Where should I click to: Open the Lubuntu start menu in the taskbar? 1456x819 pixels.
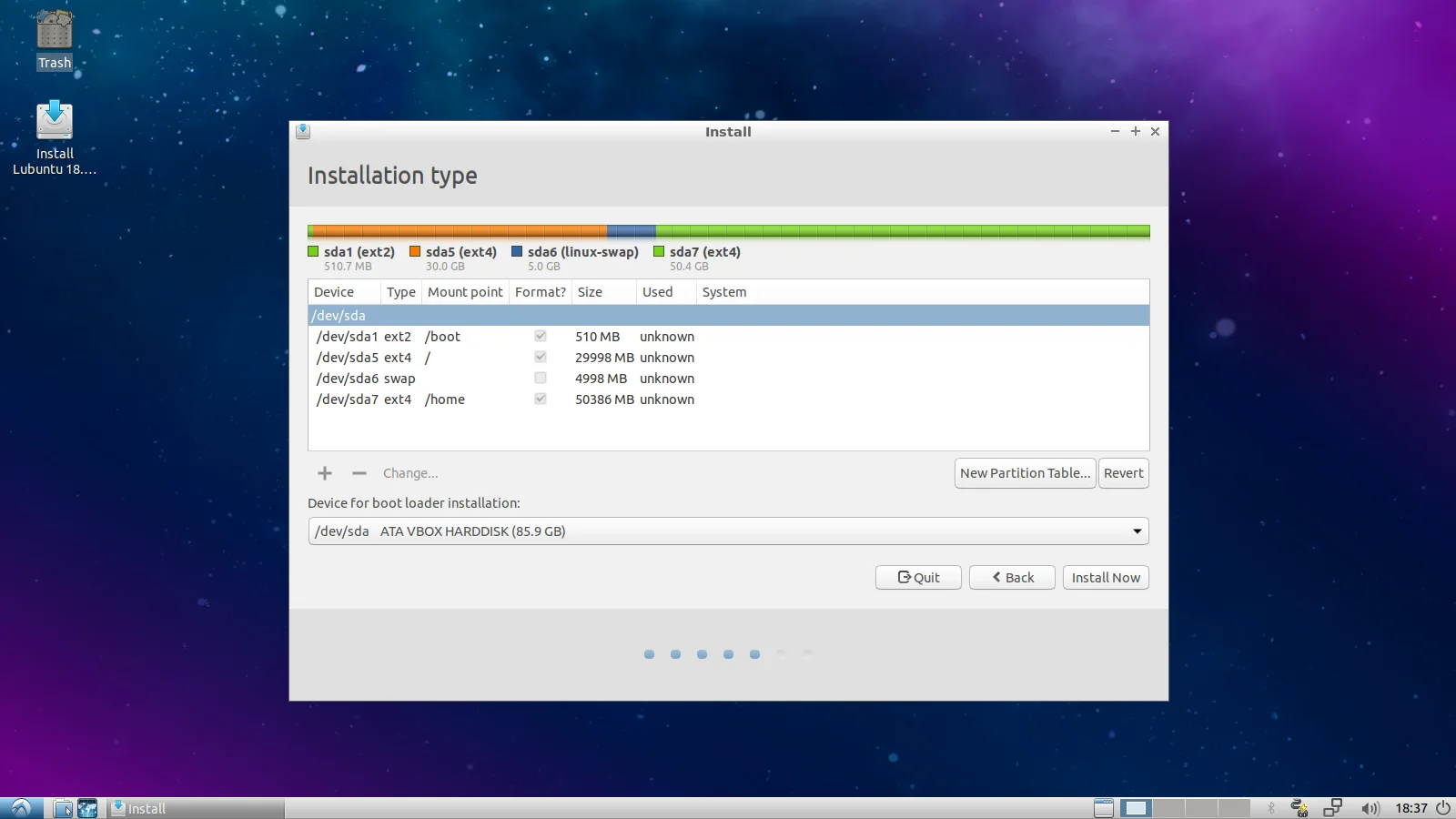pyautogui.click(x=21, y=808)
